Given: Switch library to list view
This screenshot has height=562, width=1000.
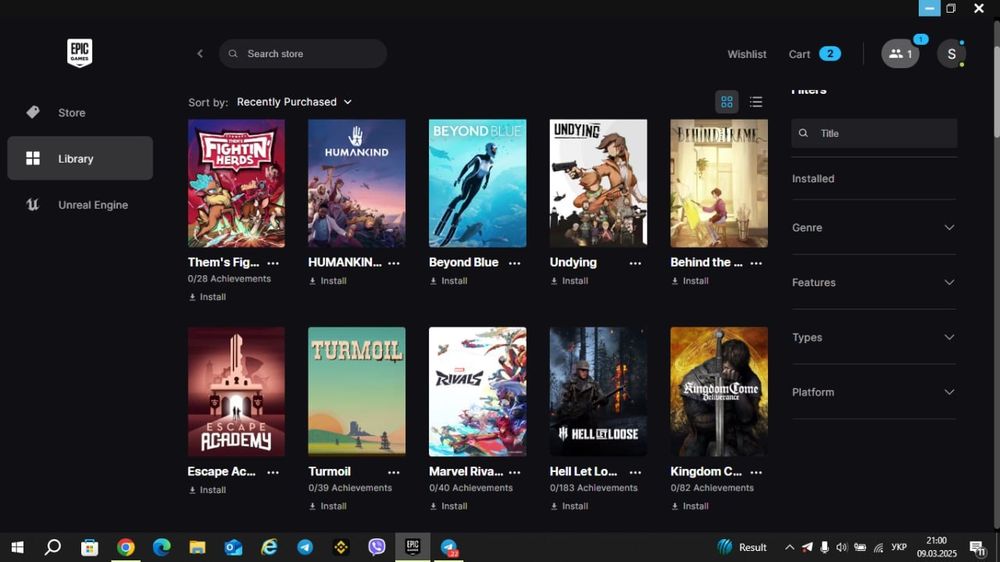Looking at the screenshot, I should [x=756, y=102].
